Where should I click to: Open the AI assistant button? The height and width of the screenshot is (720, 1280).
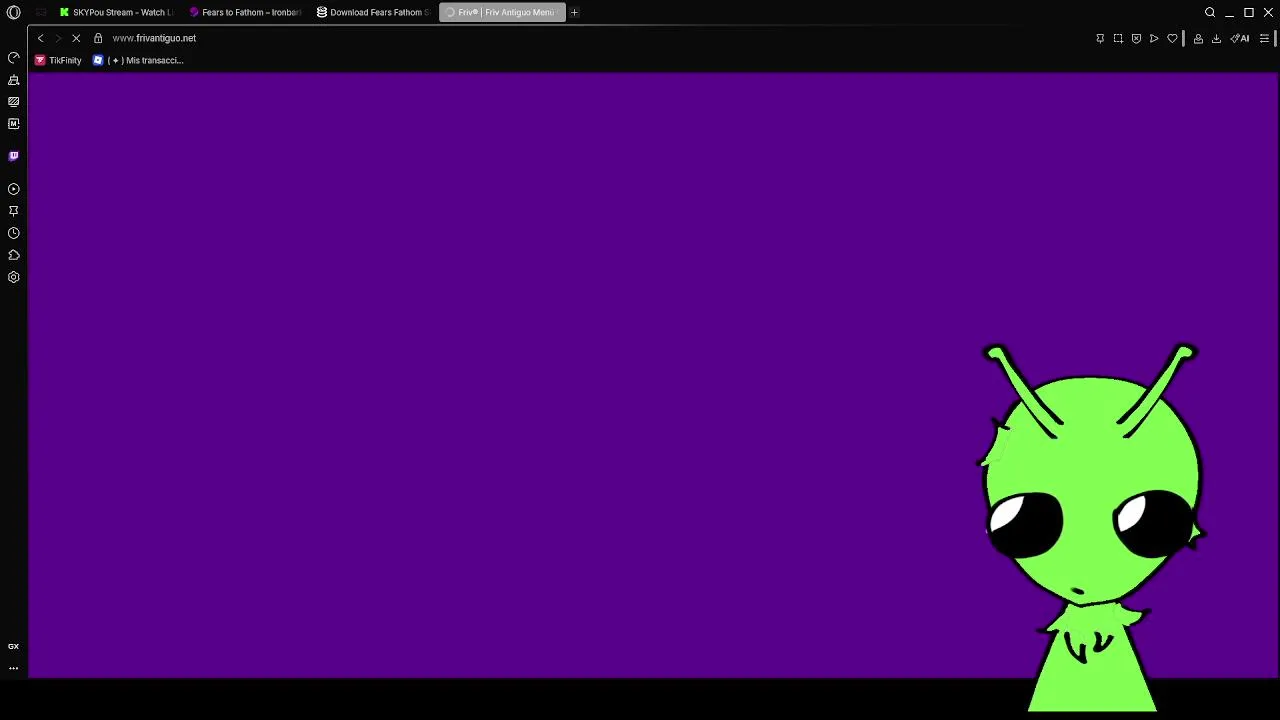pos(1240,38)
